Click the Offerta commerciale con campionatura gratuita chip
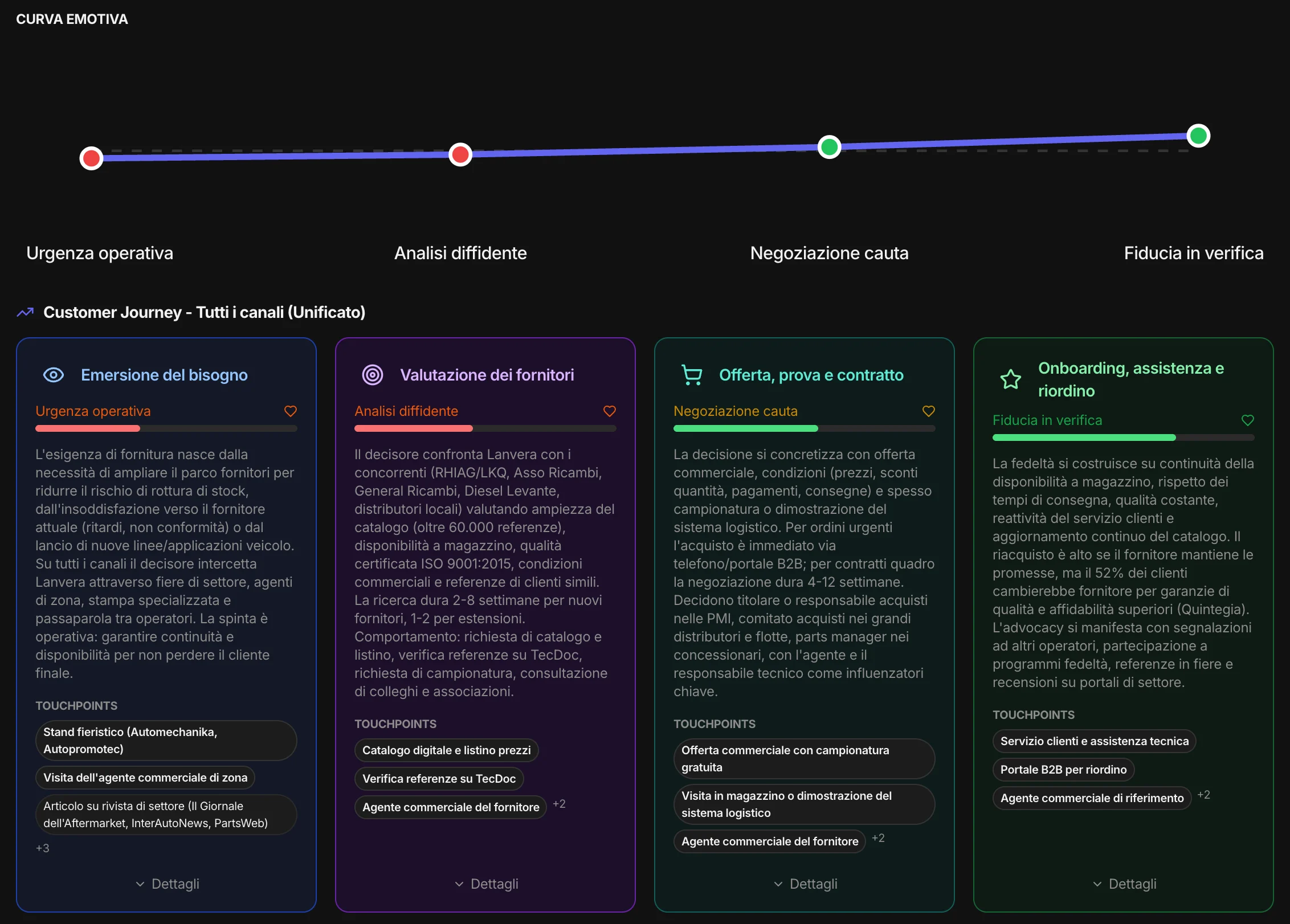 coord(805,759)
